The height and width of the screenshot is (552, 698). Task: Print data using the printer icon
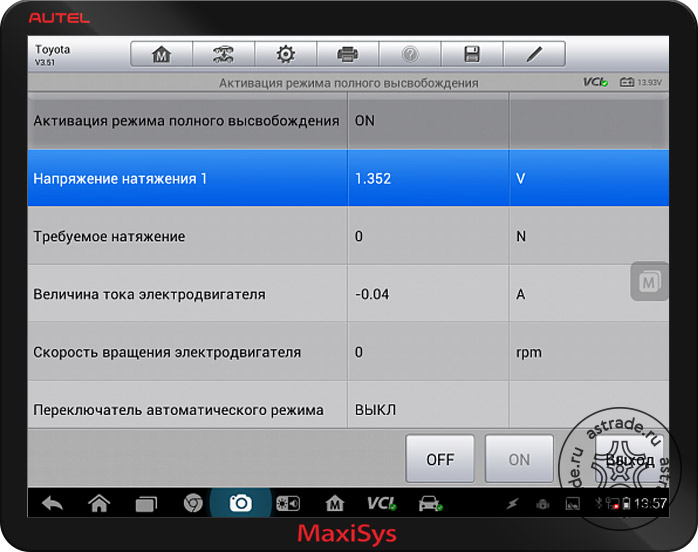[348, 54]
